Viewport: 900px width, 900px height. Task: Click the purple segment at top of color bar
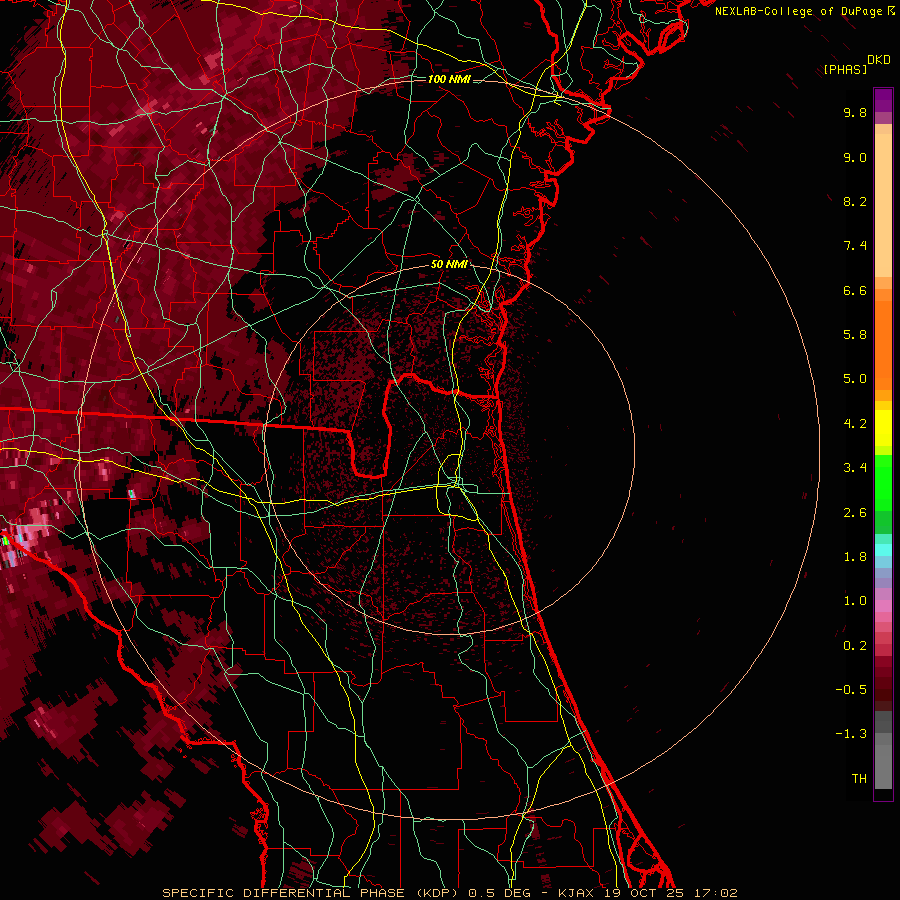click(883, 100)
